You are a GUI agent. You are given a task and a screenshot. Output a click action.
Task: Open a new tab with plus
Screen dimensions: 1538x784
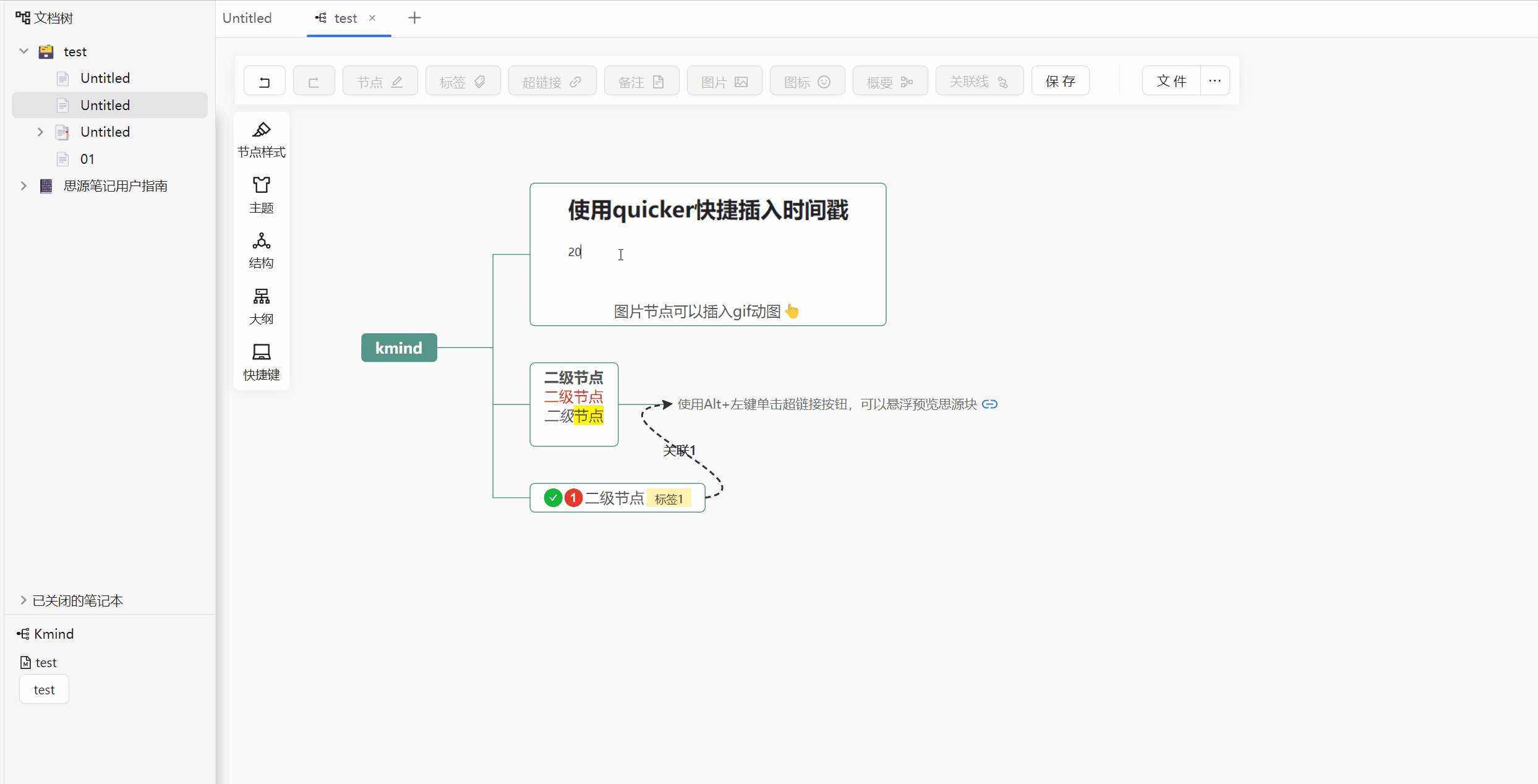[414, 18]
